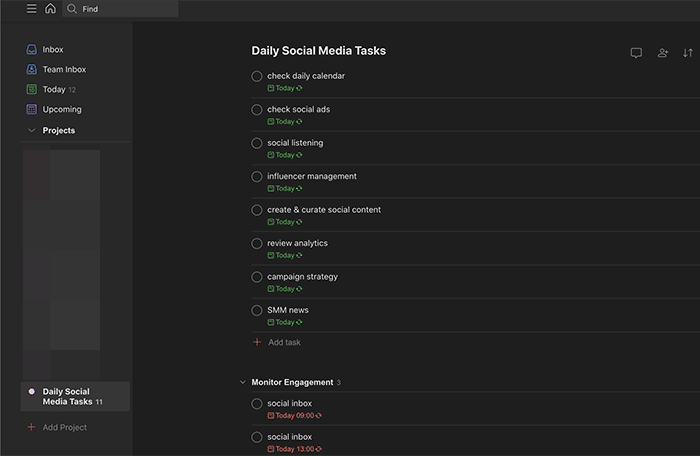
Task: Click the plus icon beside Add task
Action: 257,342
